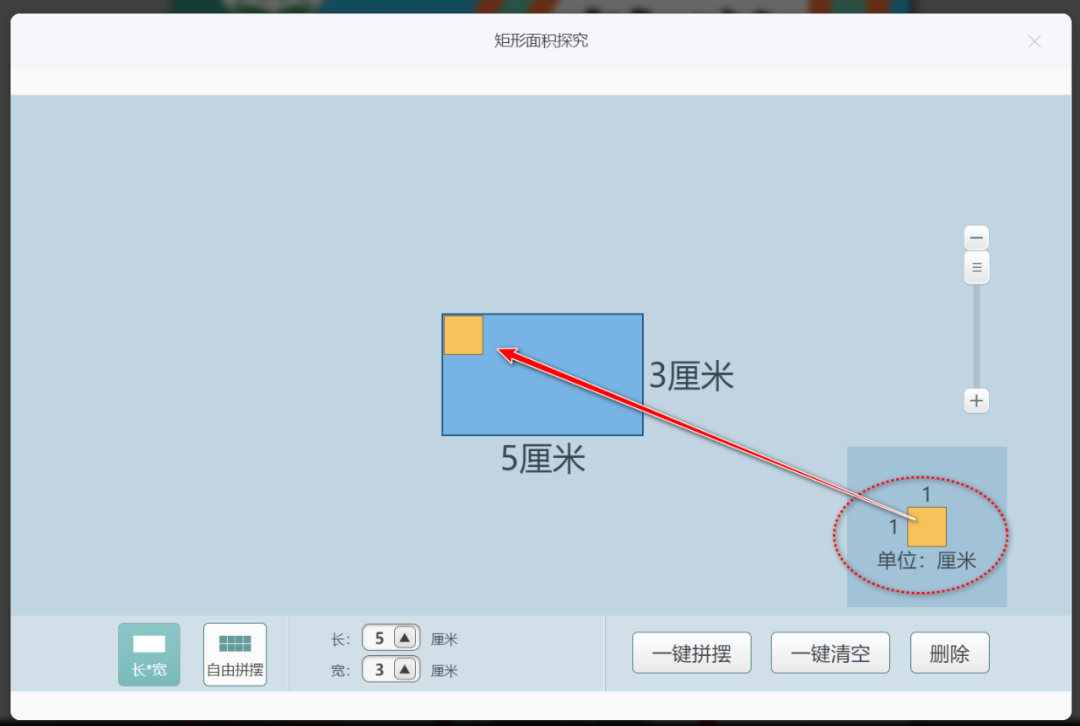Click the orange unit square tile labeled 单位：厘米
Screen dimensions: 1080x726
point(925,527)
